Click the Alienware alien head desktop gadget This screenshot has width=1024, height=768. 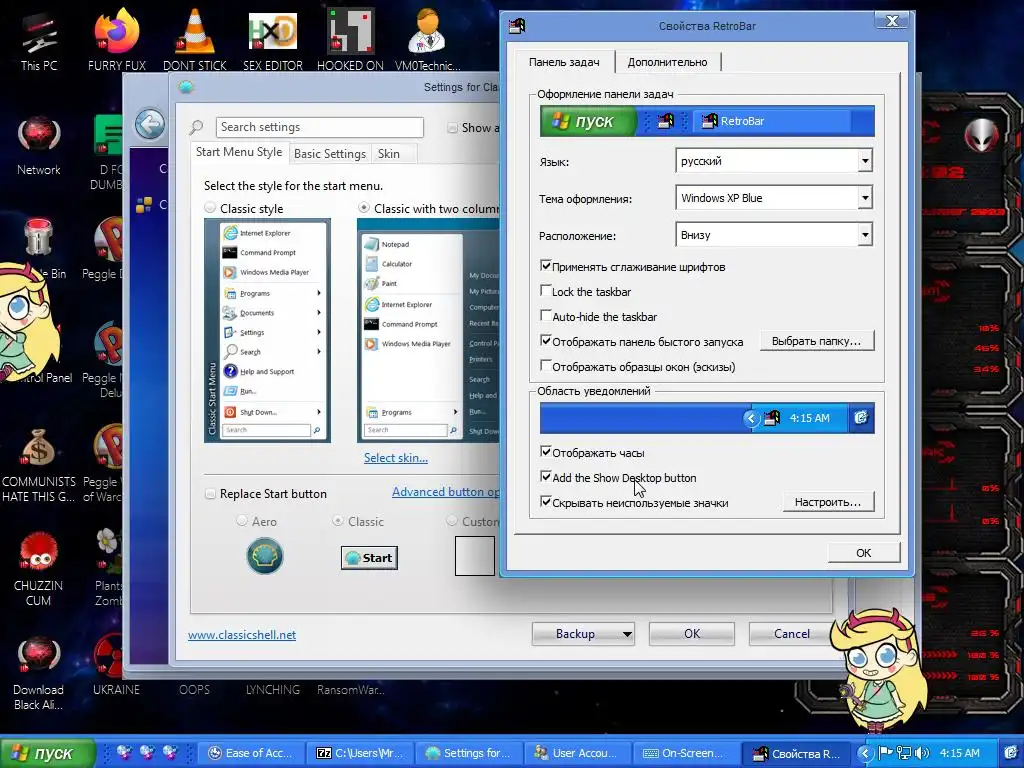click(981, 135)
